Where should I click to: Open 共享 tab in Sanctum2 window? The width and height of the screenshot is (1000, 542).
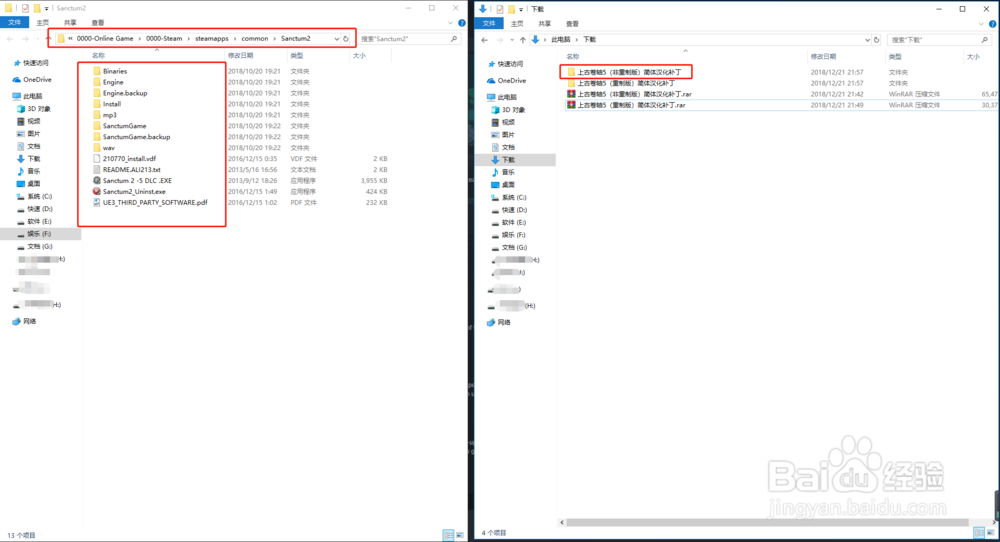click(x=70, y=22)
